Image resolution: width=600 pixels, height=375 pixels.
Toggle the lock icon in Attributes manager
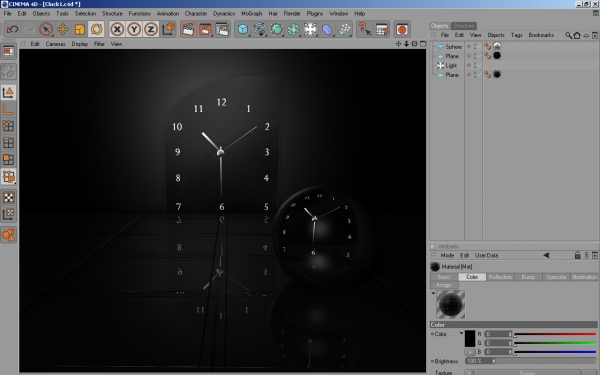coord(577,255)
